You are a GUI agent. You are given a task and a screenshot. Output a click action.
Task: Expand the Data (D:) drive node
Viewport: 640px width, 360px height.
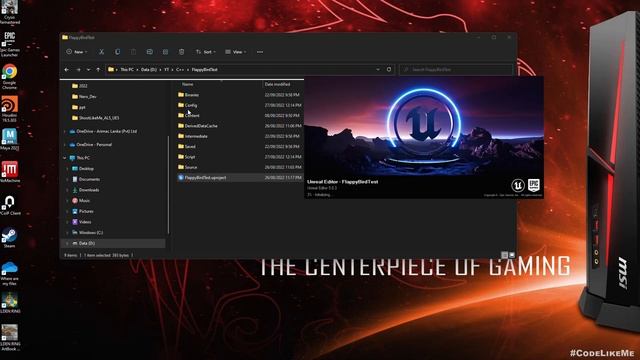pyautogui.click(x=67, y=243)
